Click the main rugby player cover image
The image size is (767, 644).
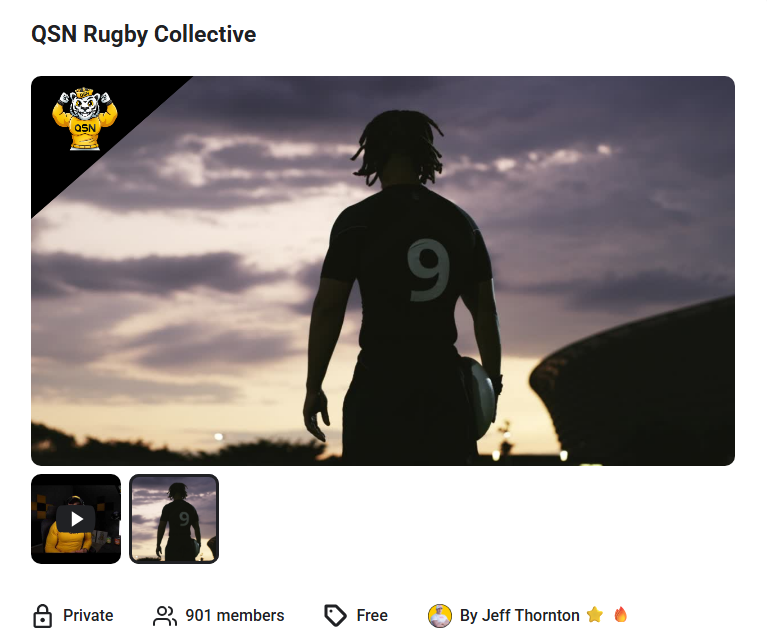click(383, 270)
